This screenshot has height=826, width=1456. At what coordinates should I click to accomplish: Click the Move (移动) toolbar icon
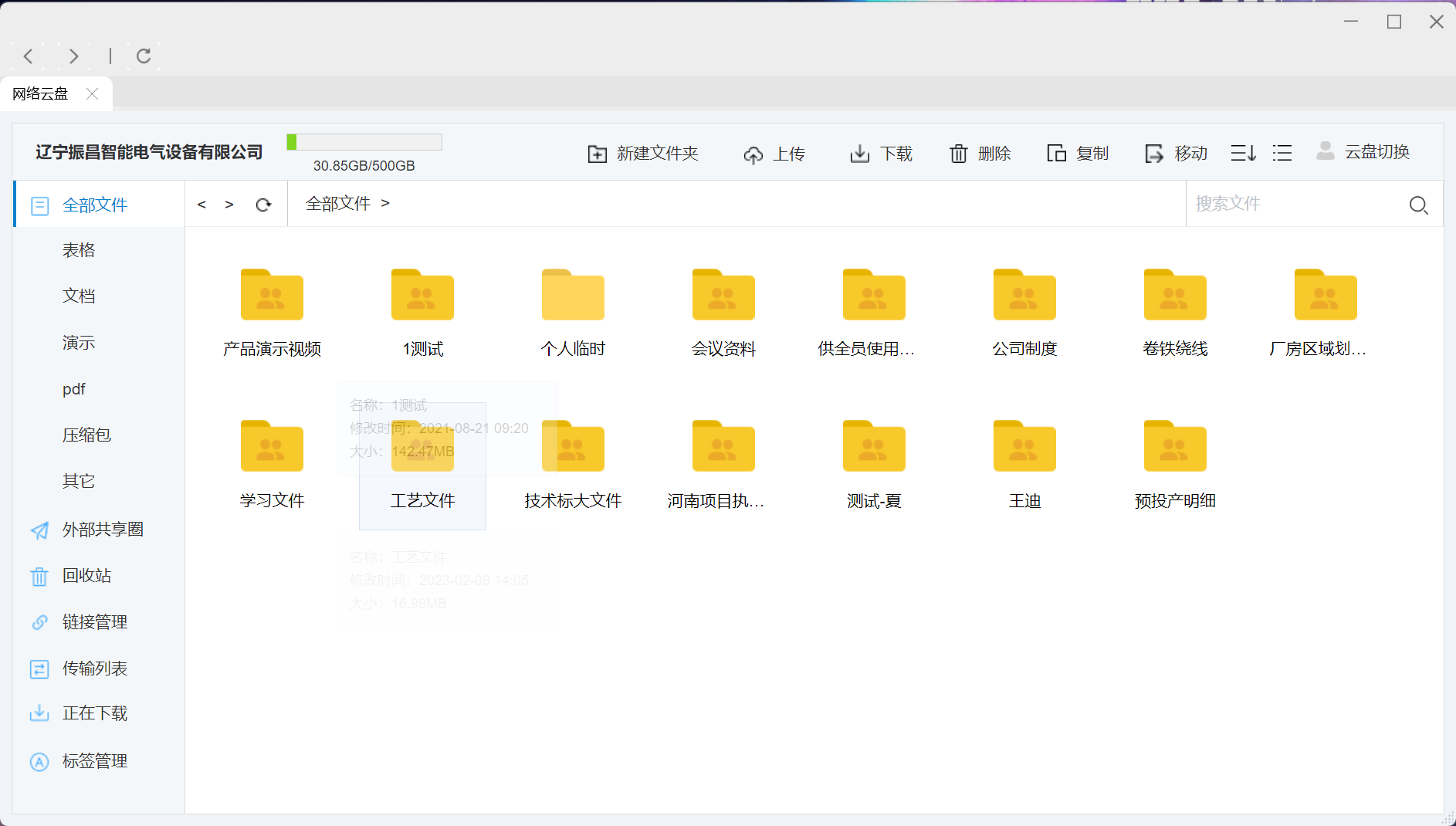coord(1154,154)
